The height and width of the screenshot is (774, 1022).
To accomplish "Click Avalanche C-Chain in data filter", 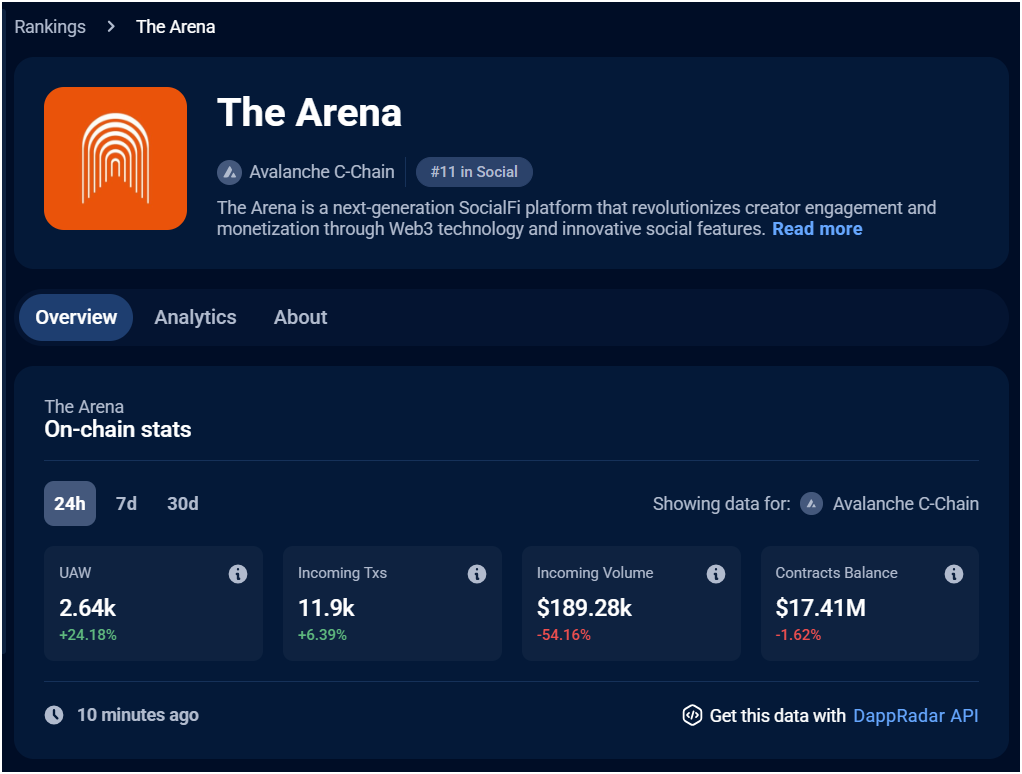I will (x=906, y=504).
